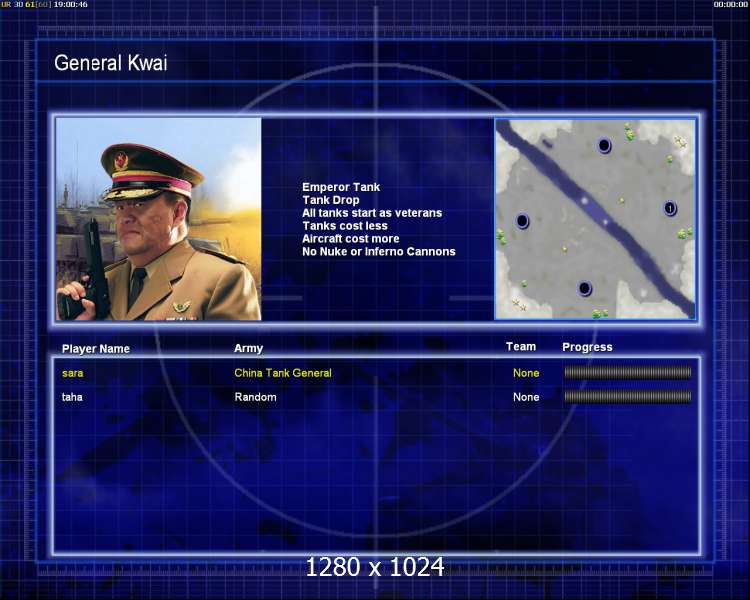Click sara's loading progress bar

(628, 372)
